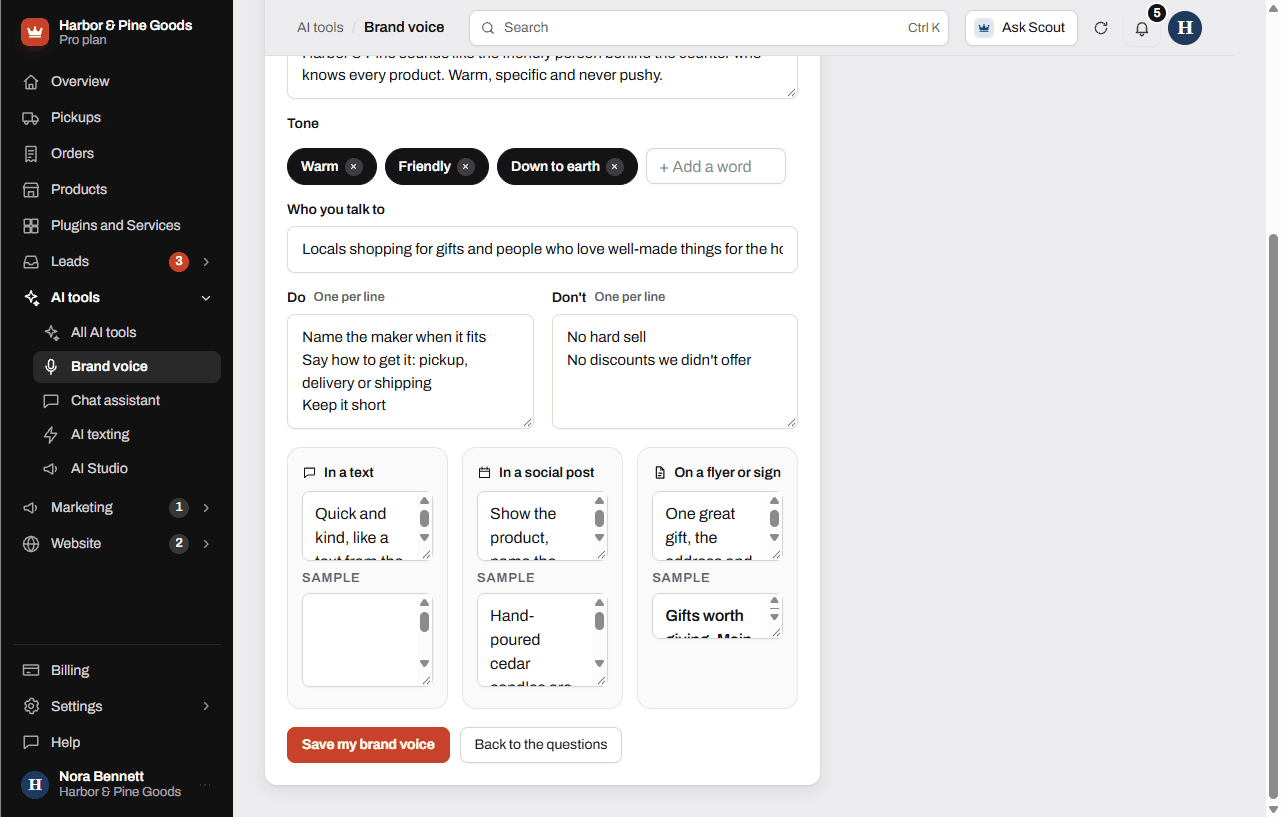Image resolution: width=1281 pixels, height=817 pixels.
Task: Click the Orders receipt icon
Action: point(31,153)
